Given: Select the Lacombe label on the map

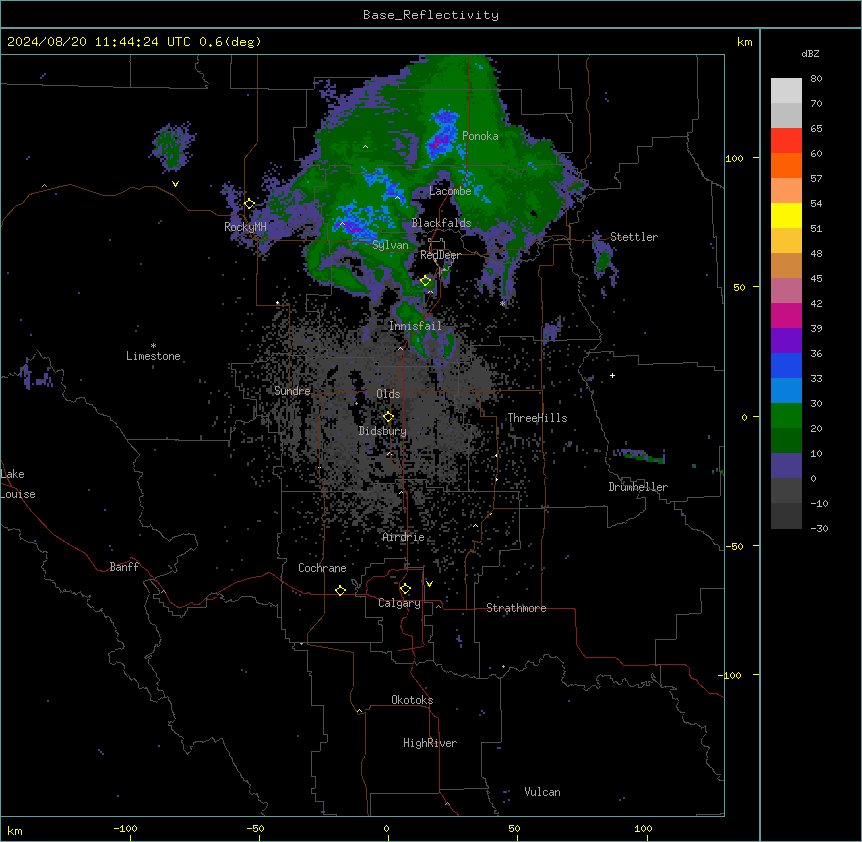Looking at the screenshot, I should 450,191.
